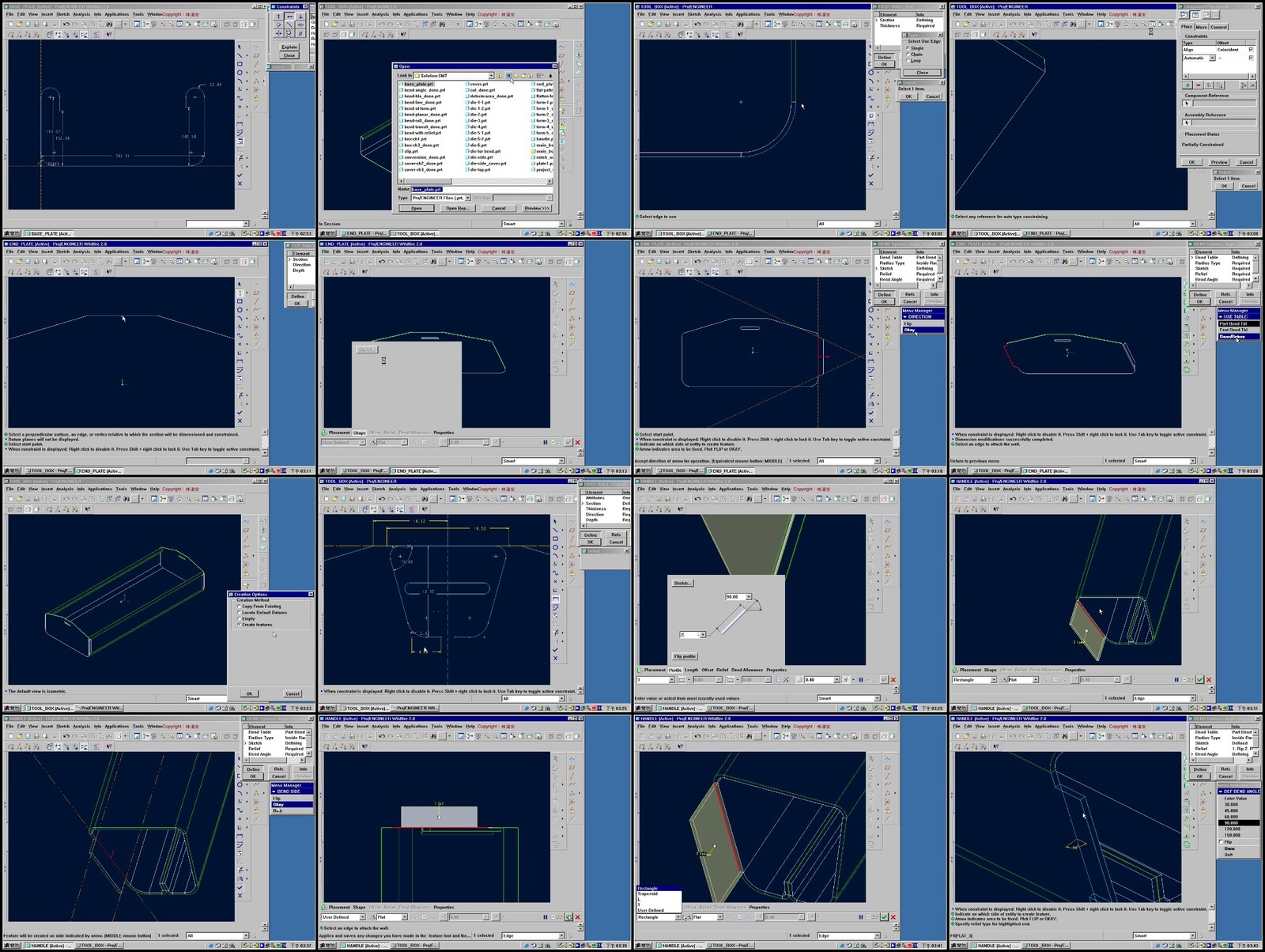The width and height of the screenshot is (1265, 952).
Task: Switch to the Move tab in Component Placement
Action: 1201,27
